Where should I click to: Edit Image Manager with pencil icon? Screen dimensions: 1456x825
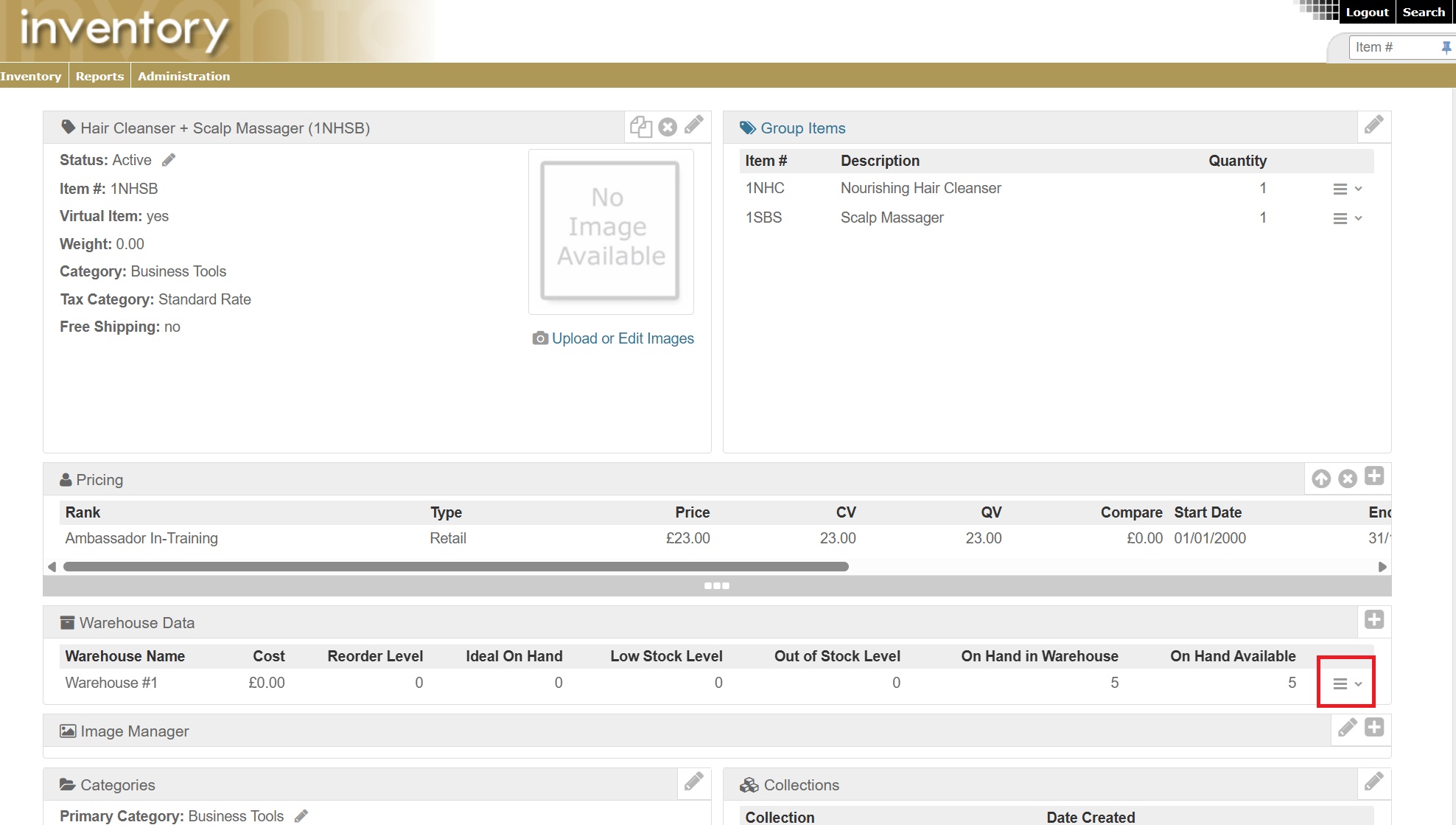click(1347, 728)
